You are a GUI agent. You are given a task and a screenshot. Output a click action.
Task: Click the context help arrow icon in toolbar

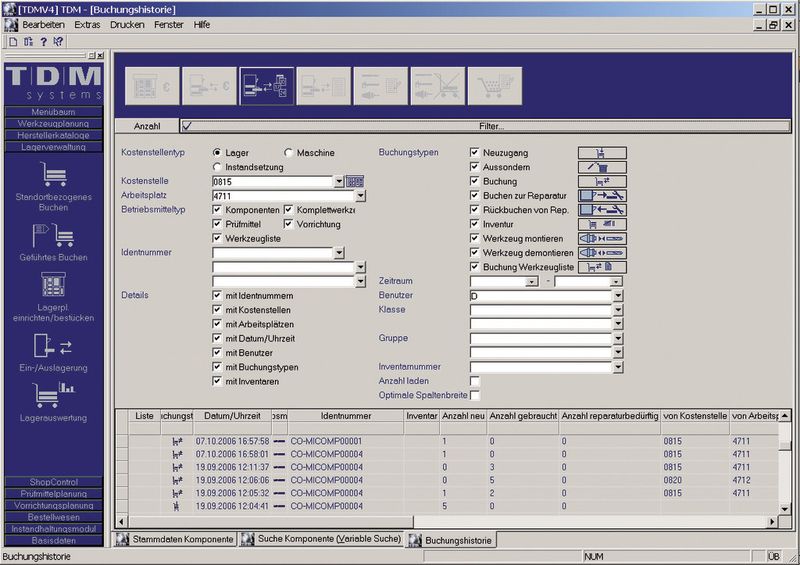(x=58, y=42)
